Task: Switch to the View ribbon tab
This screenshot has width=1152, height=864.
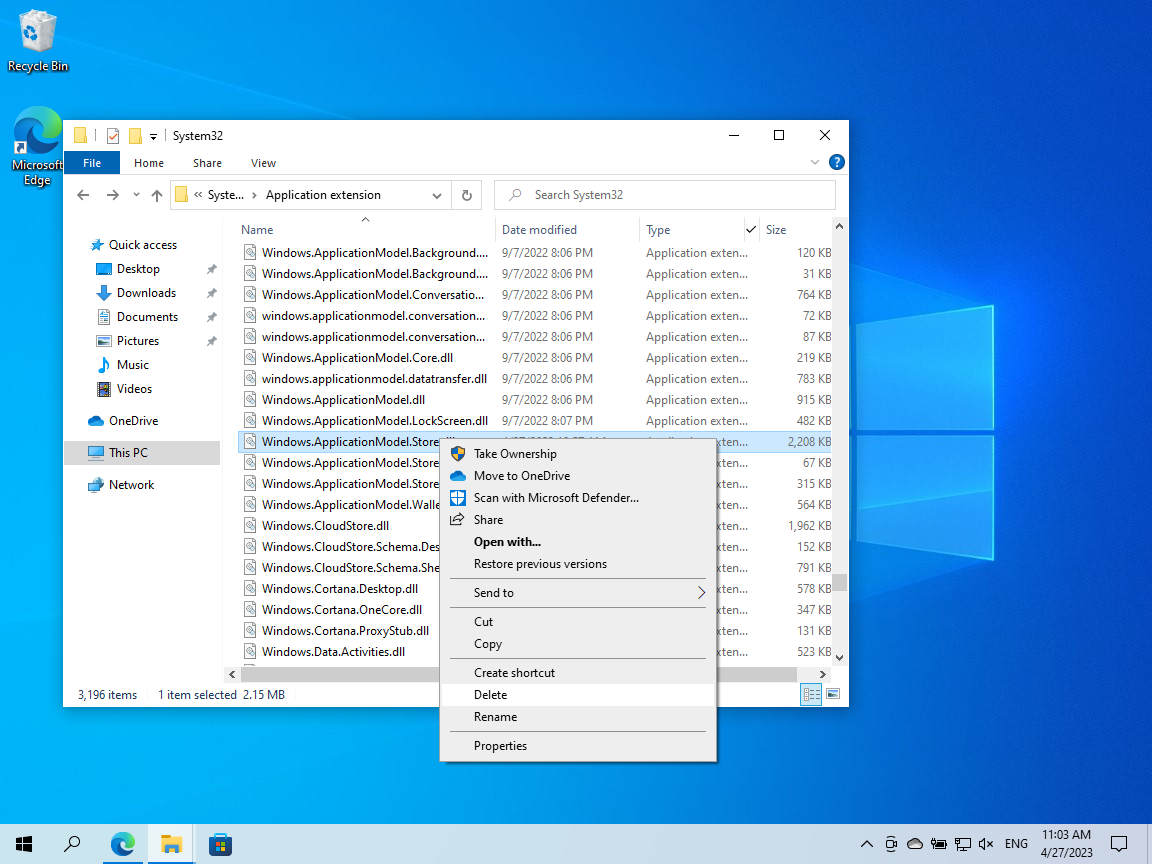Action: click(x=263, y=163)
